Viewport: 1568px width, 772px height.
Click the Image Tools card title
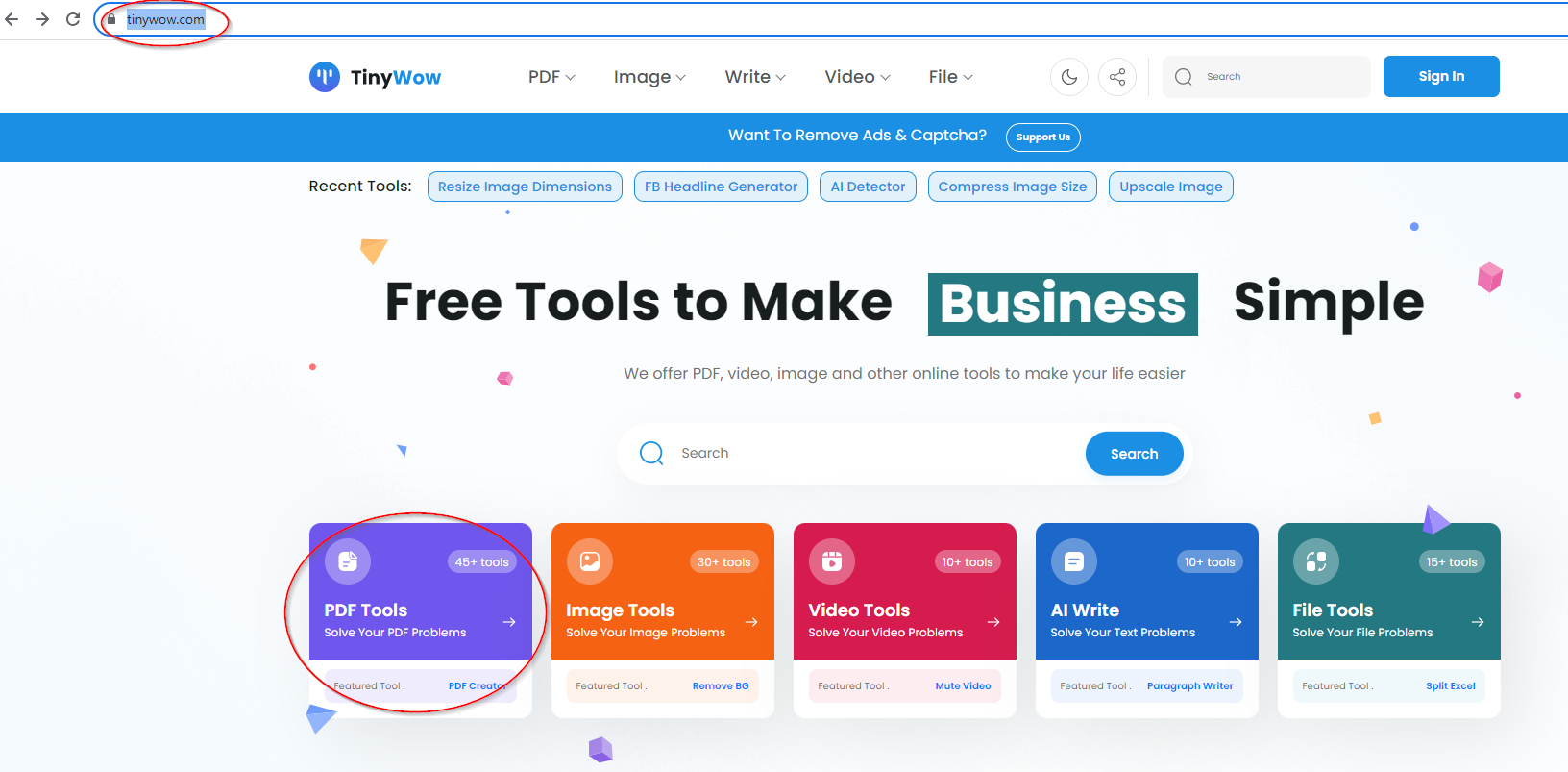pos(620,610)
